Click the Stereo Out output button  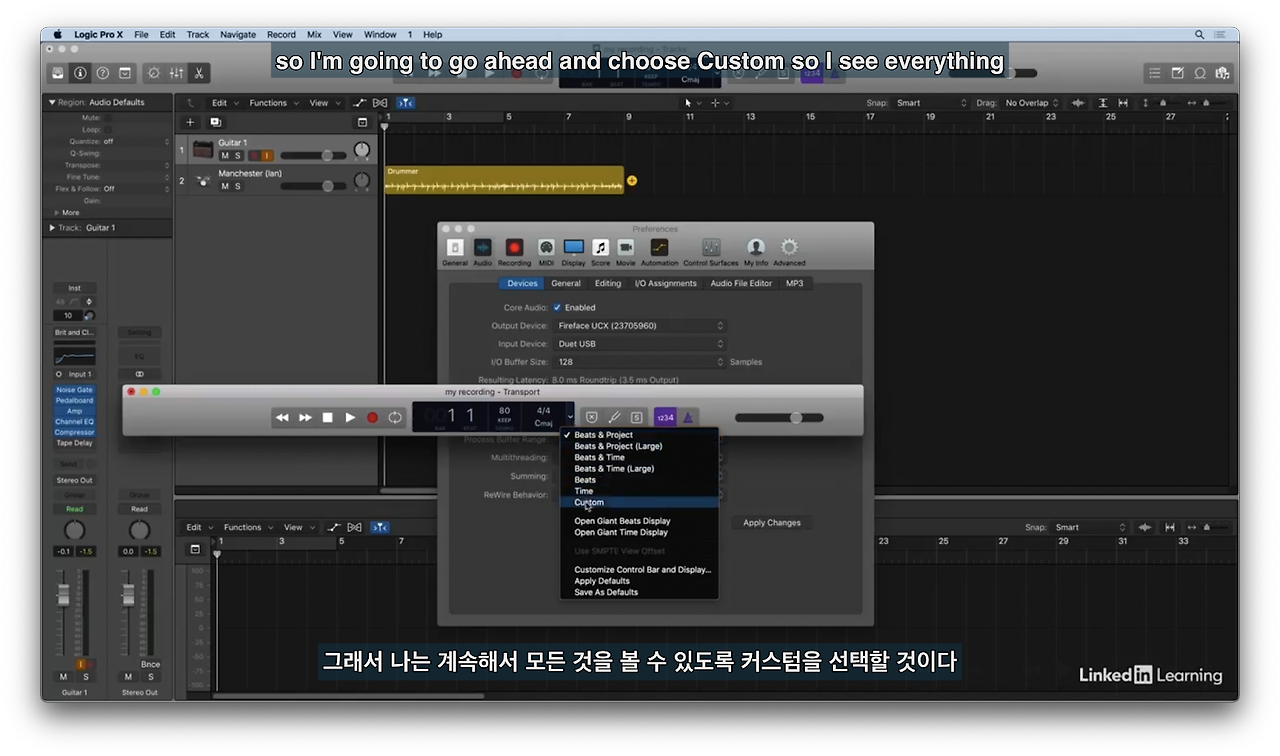[74, 481]
